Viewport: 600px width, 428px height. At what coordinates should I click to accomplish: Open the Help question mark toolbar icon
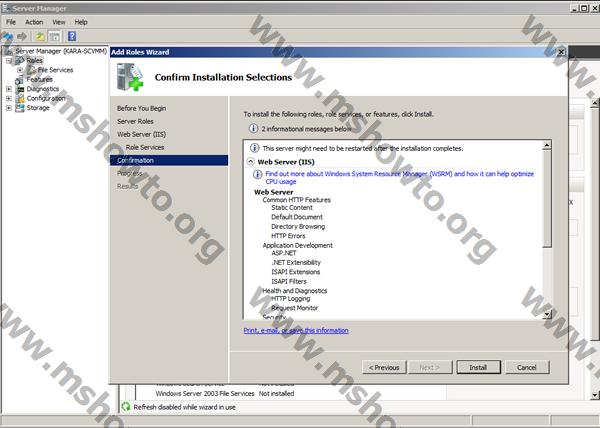pyautogui.click(x=72, y=36)
